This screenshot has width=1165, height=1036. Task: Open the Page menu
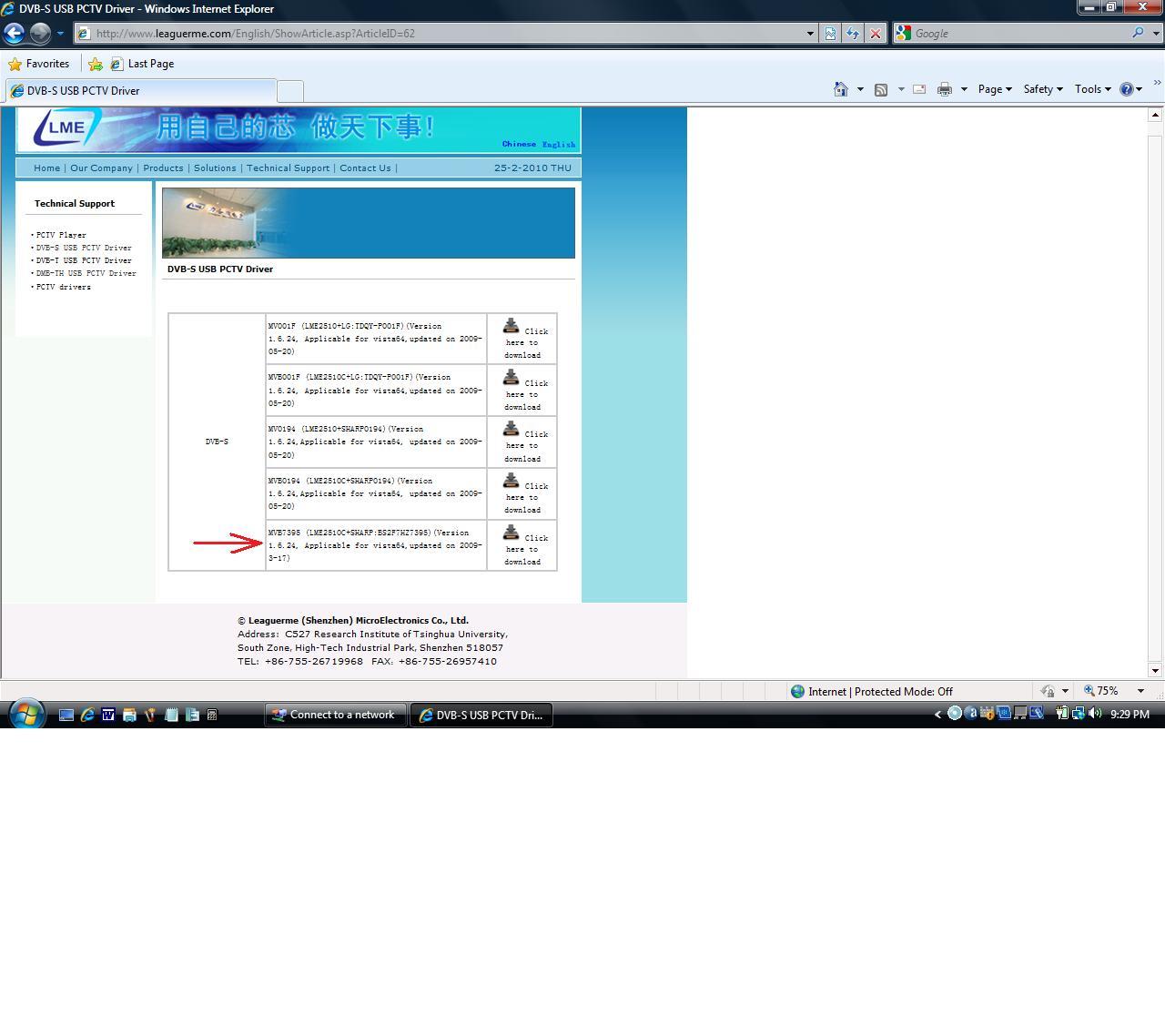(995, 89)
